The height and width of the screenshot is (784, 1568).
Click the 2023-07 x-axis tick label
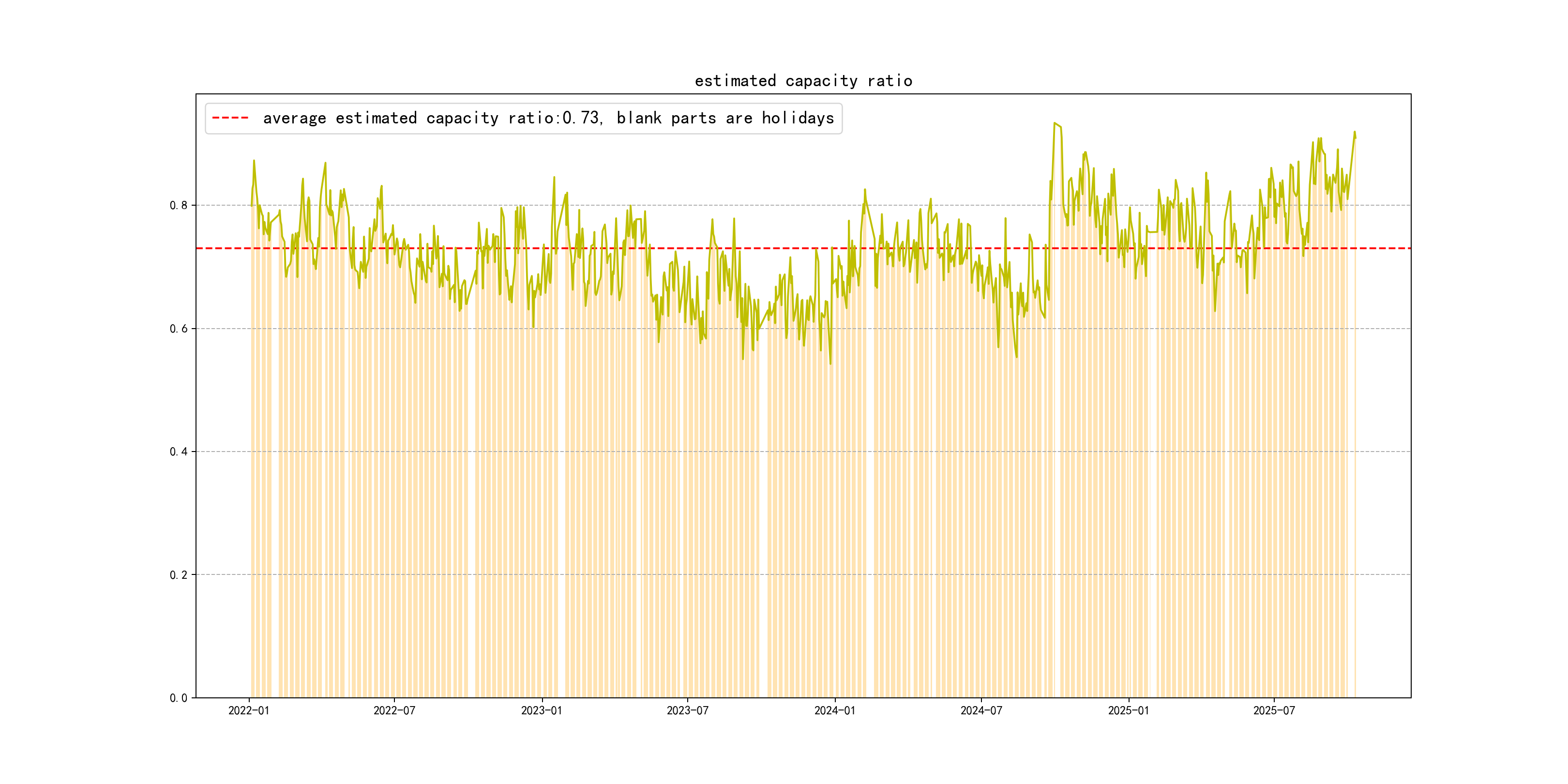tap(687, 710)
